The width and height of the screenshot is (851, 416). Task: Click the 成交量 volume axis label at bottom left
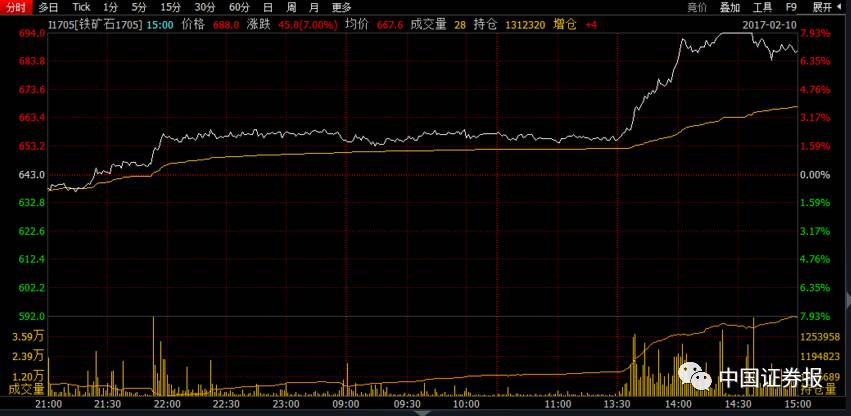pyautogui.click(x=26, y=389)
